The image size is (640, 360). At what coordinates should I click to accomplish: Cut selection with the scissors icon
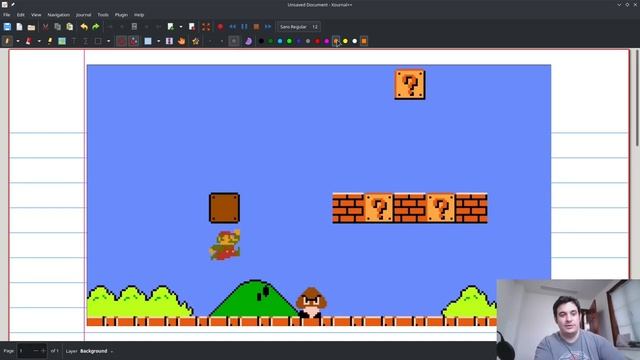pyautogui.click(x=45, y=27)
